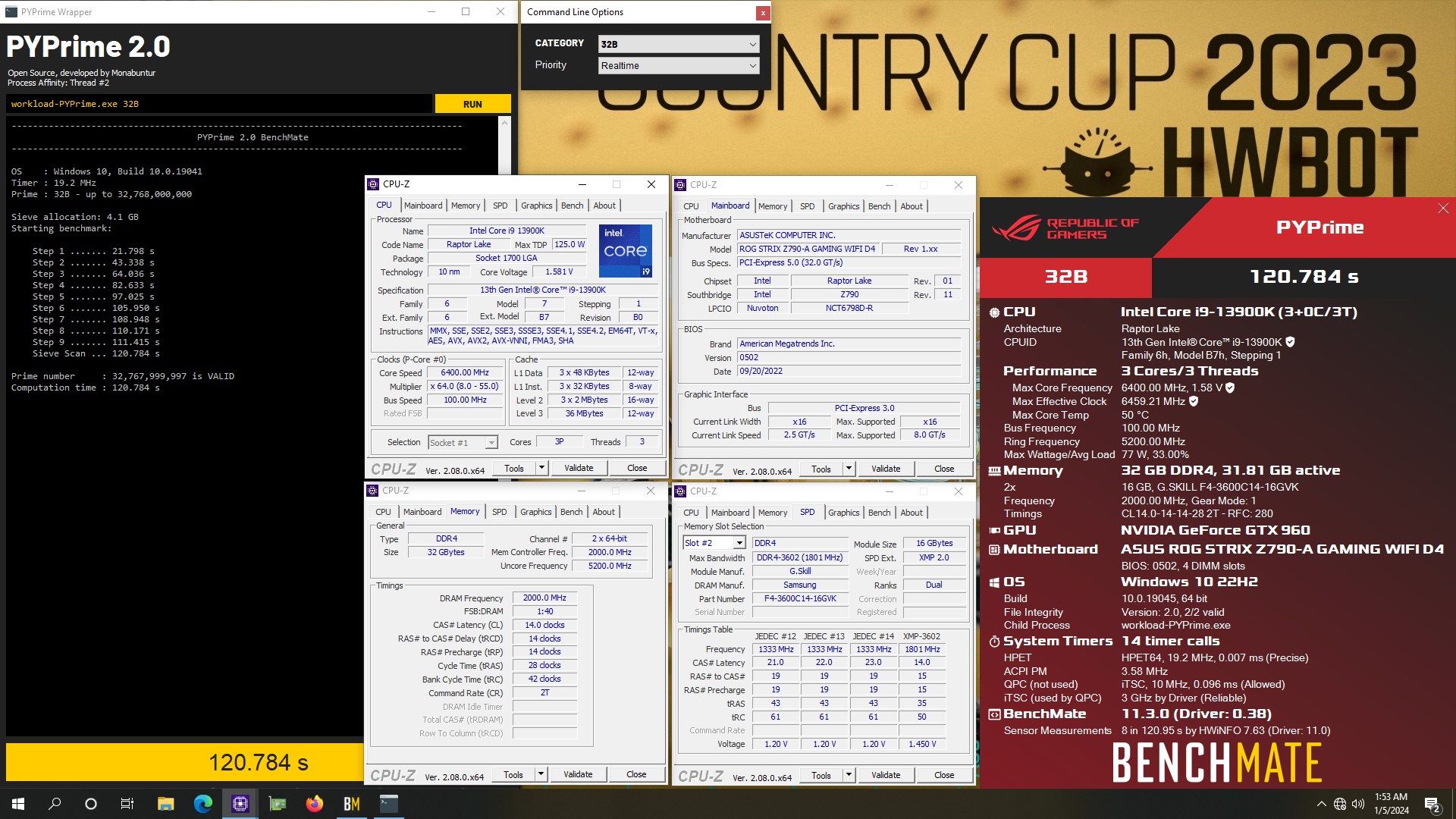Screen dimensions: 1456x819
Task: Close the BenchMate PYPrime result panel
Action: coord(1442,209)
